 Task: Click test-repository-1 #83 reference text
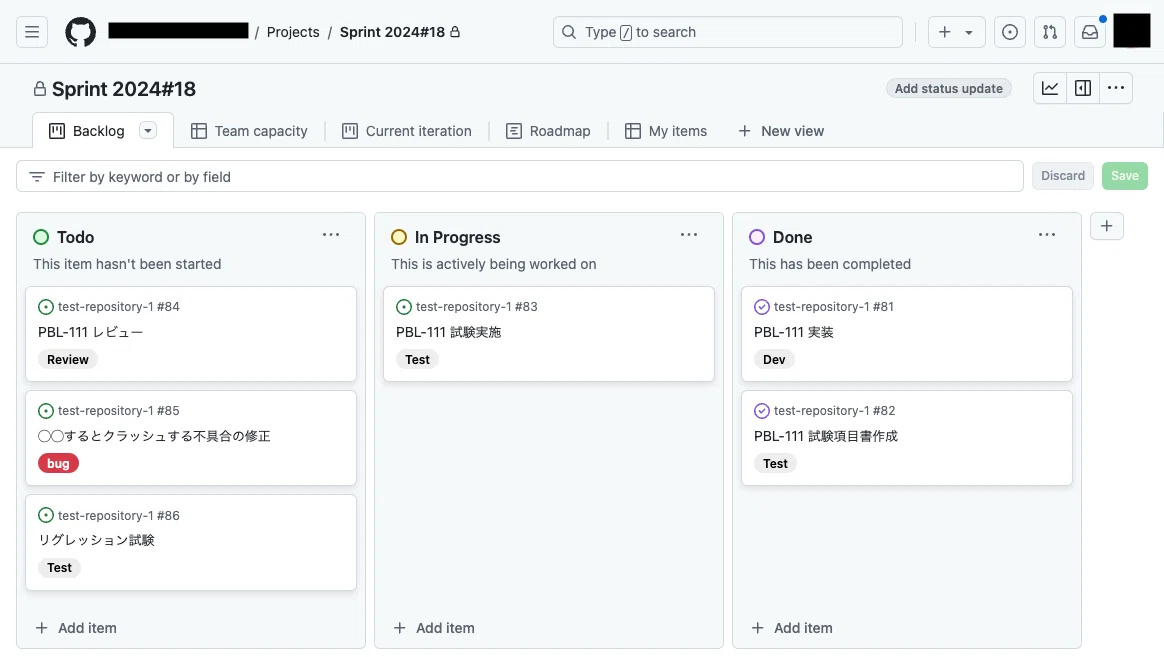477,307
